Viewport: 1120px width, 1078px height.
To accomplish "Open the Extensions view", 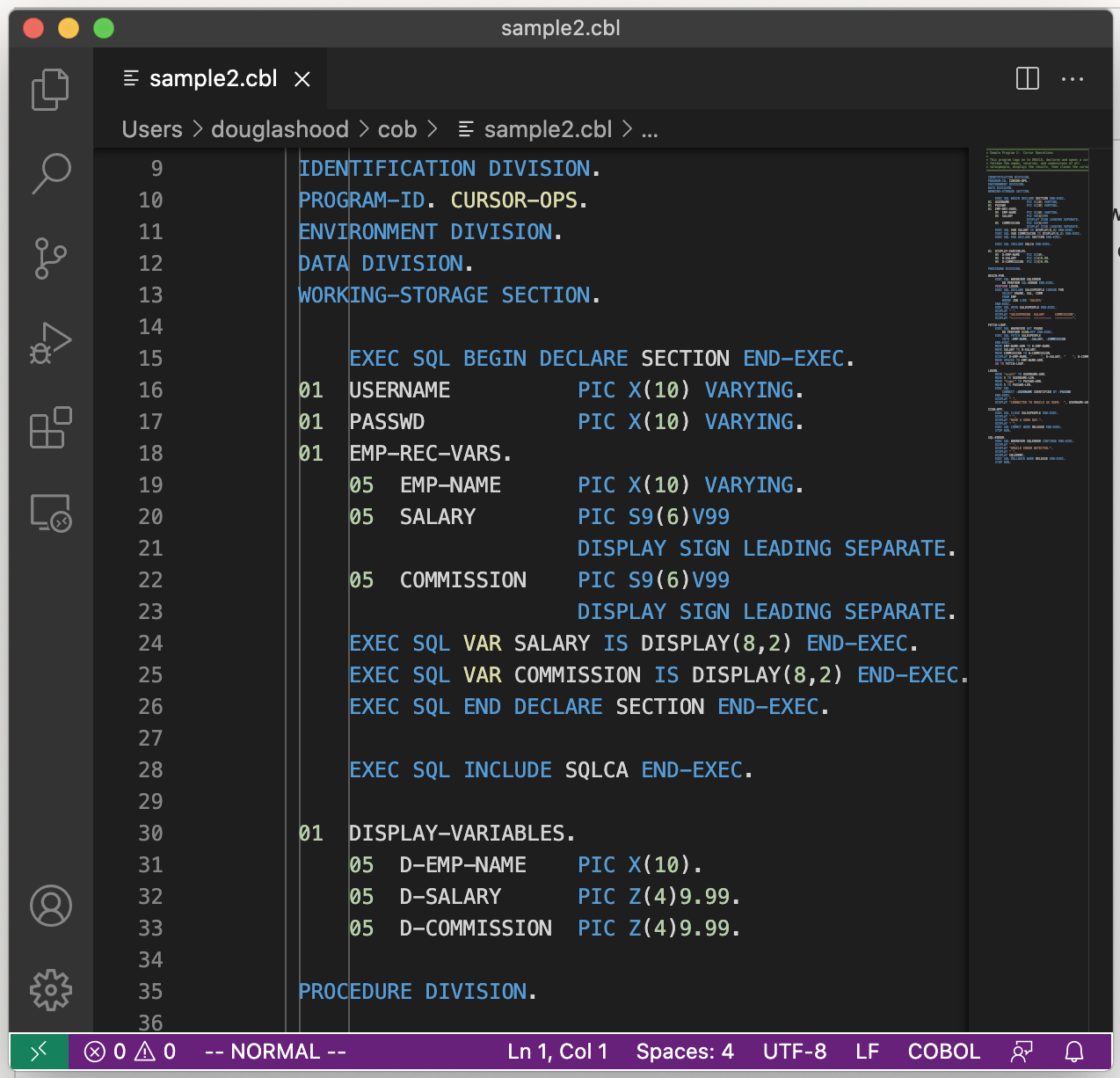I will pyautogui.click(x=50, y=428).
